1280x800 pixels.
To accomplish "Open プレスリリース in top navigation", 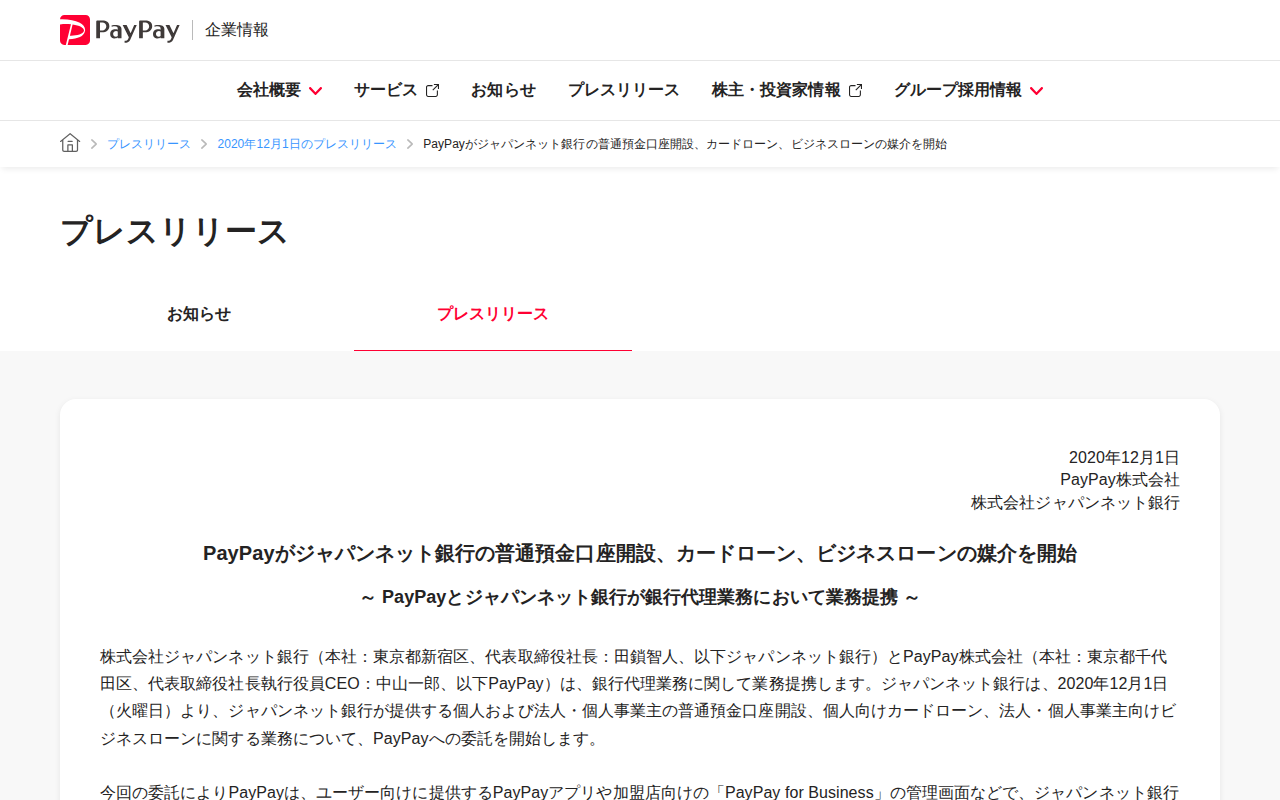I will pos(623,90).
